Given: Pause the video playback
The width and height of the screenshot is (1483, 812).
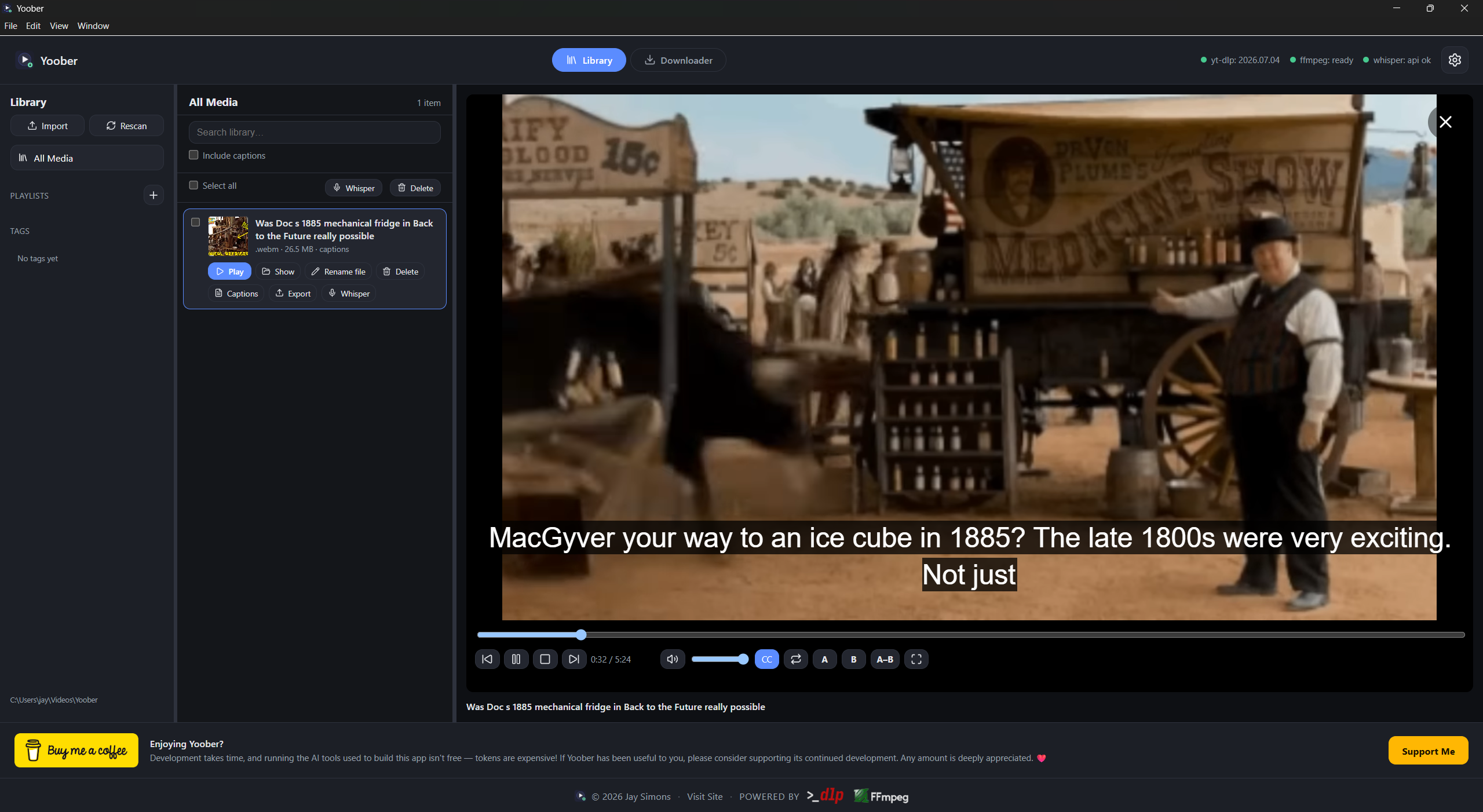Looking at the screenshot, I should click(x=516, y=659).
